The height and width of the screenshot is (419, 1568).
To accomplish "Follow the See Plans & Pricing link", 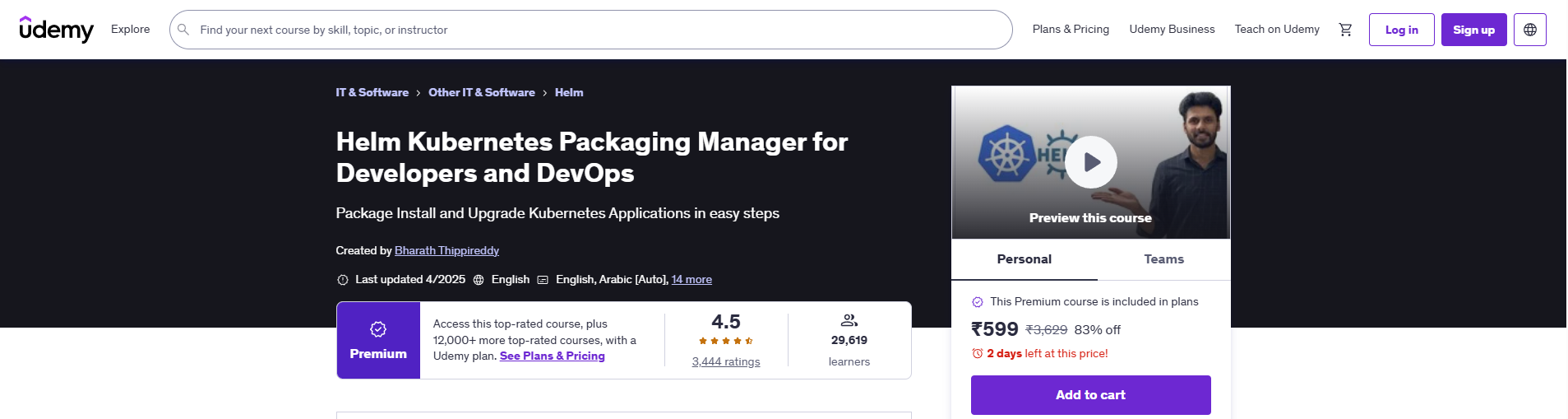I will 553,356.
